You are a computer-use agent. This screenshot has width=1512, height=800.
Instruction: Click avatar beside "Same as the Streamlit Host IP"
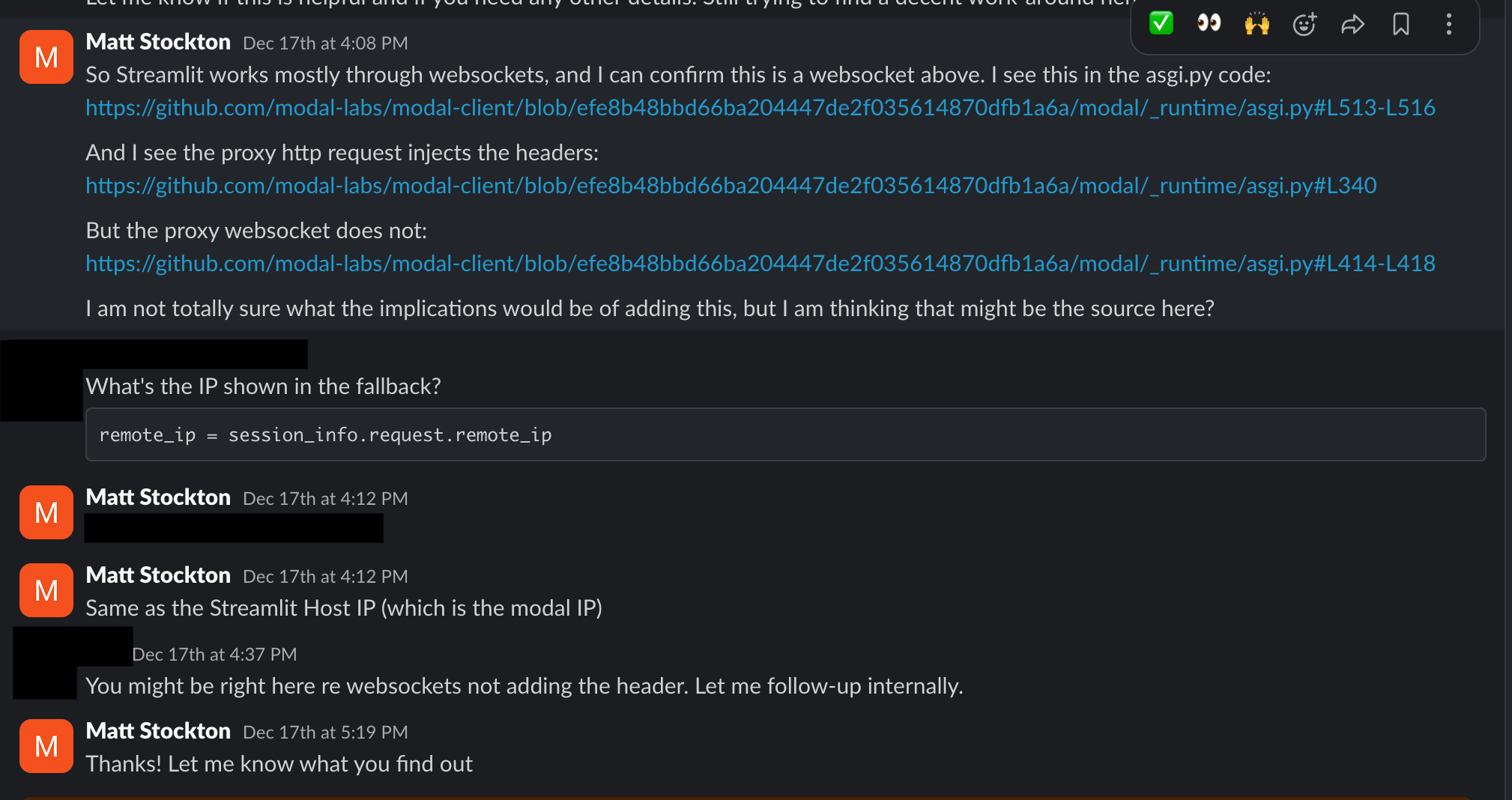(x=46, y=590)
